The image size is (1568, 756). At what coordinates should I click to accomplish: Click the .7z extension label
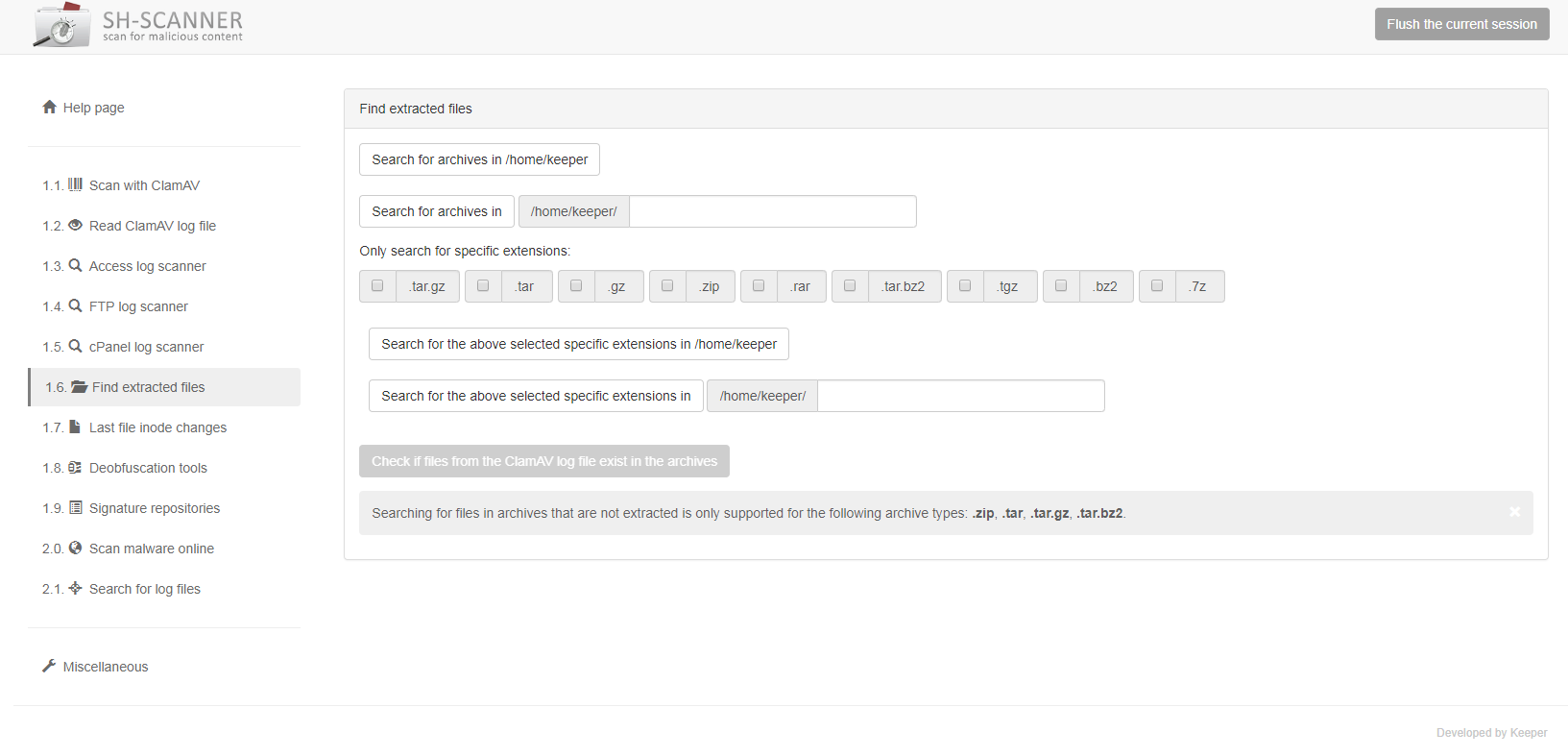(x=1199, y=286)
